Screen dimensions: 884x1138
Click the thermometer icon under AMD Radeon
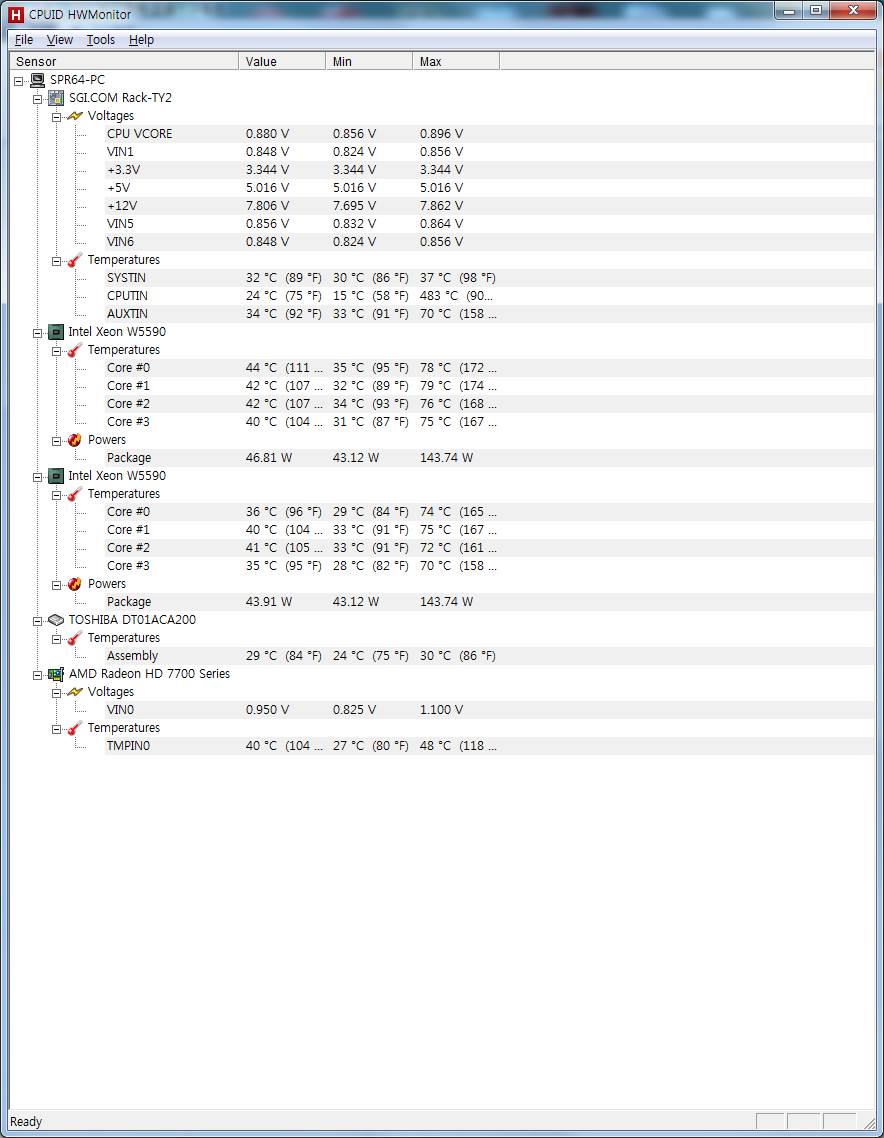(x=75, y=728)
